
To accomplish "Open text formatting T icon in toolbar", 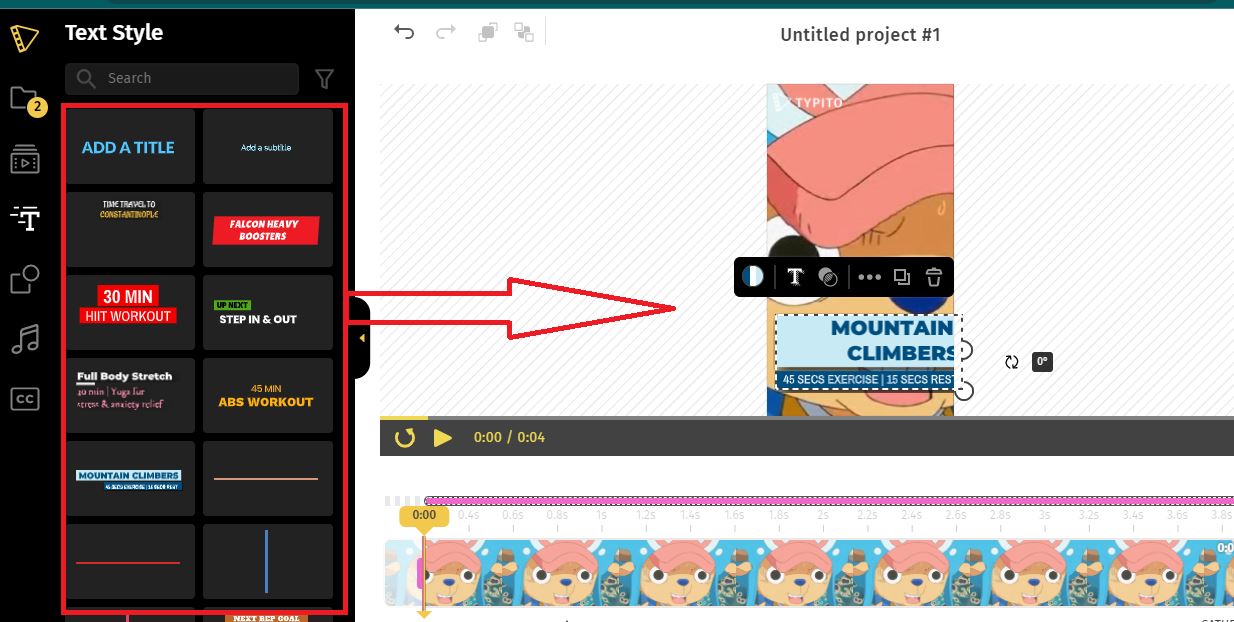I will point(795,277).
